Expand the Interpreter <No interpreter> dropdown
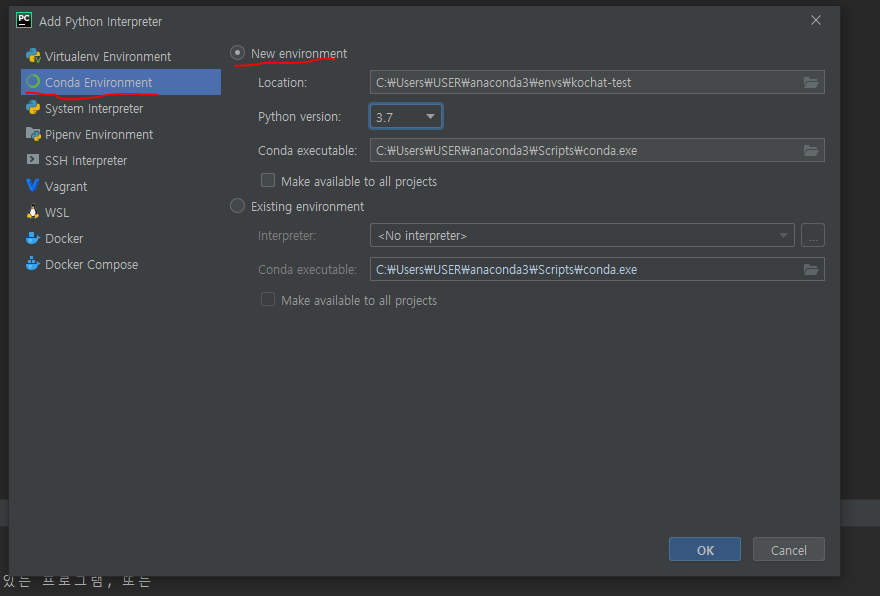The height and width of the screenshot is (596, 880). point(582,235)
